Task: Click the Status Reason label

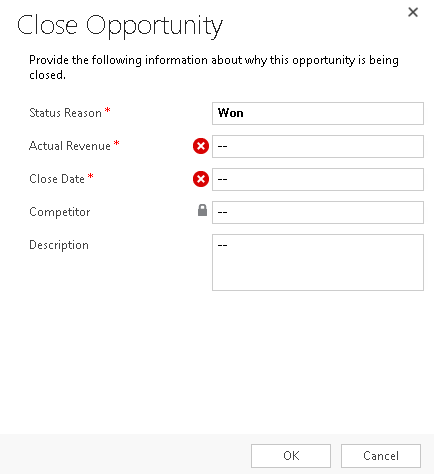Action: (x=65, y=113)
